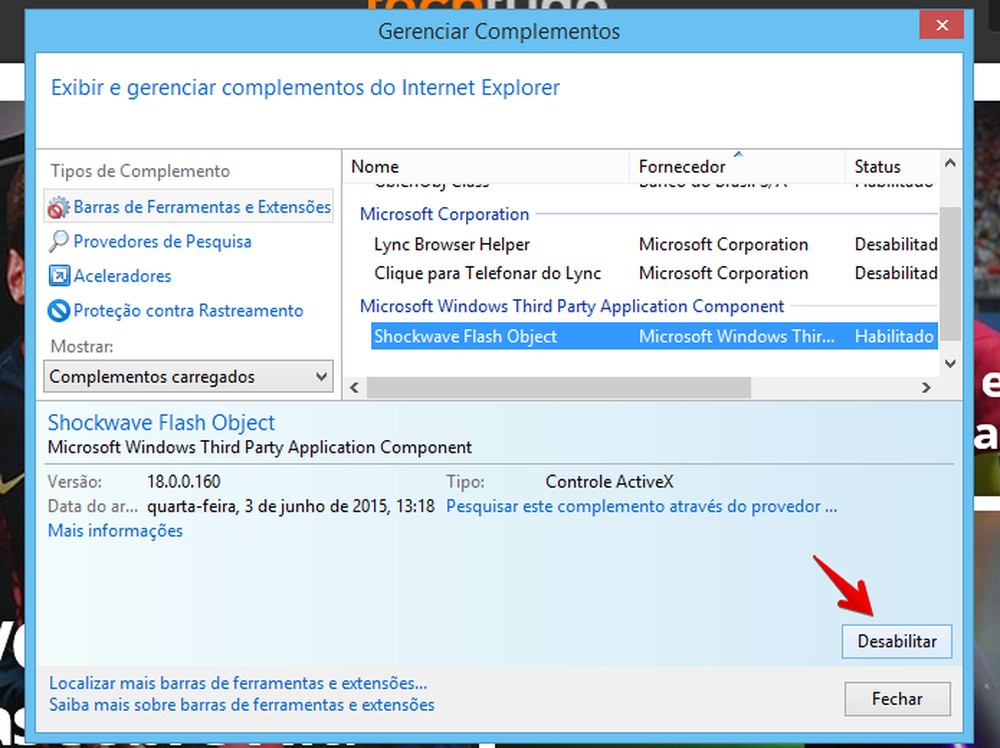
Task: Click the vertical scrollbar up arrow
Action: click(950, 163)
